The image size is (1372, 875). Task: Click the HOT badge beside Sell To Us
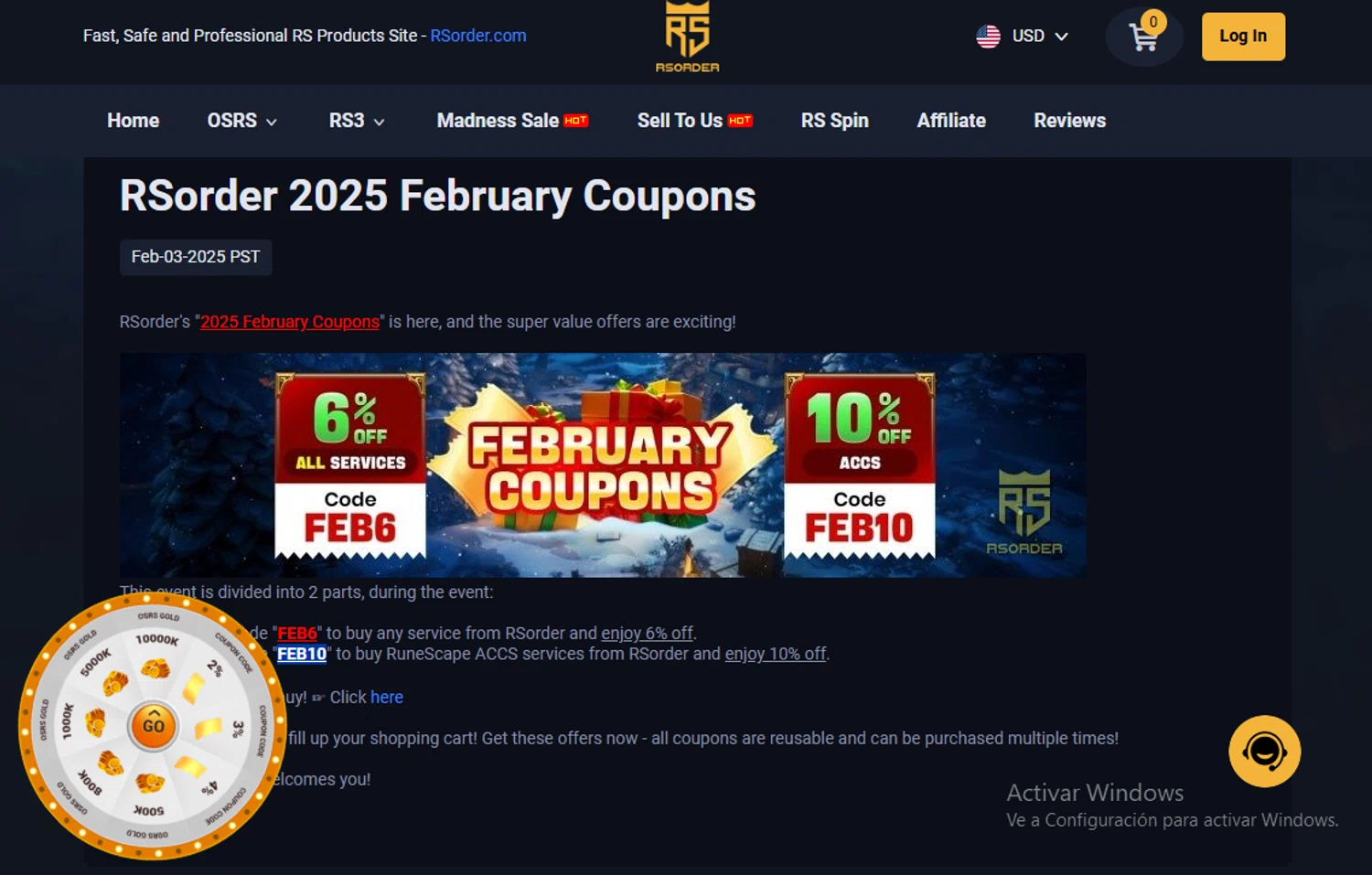coord(740,121)
